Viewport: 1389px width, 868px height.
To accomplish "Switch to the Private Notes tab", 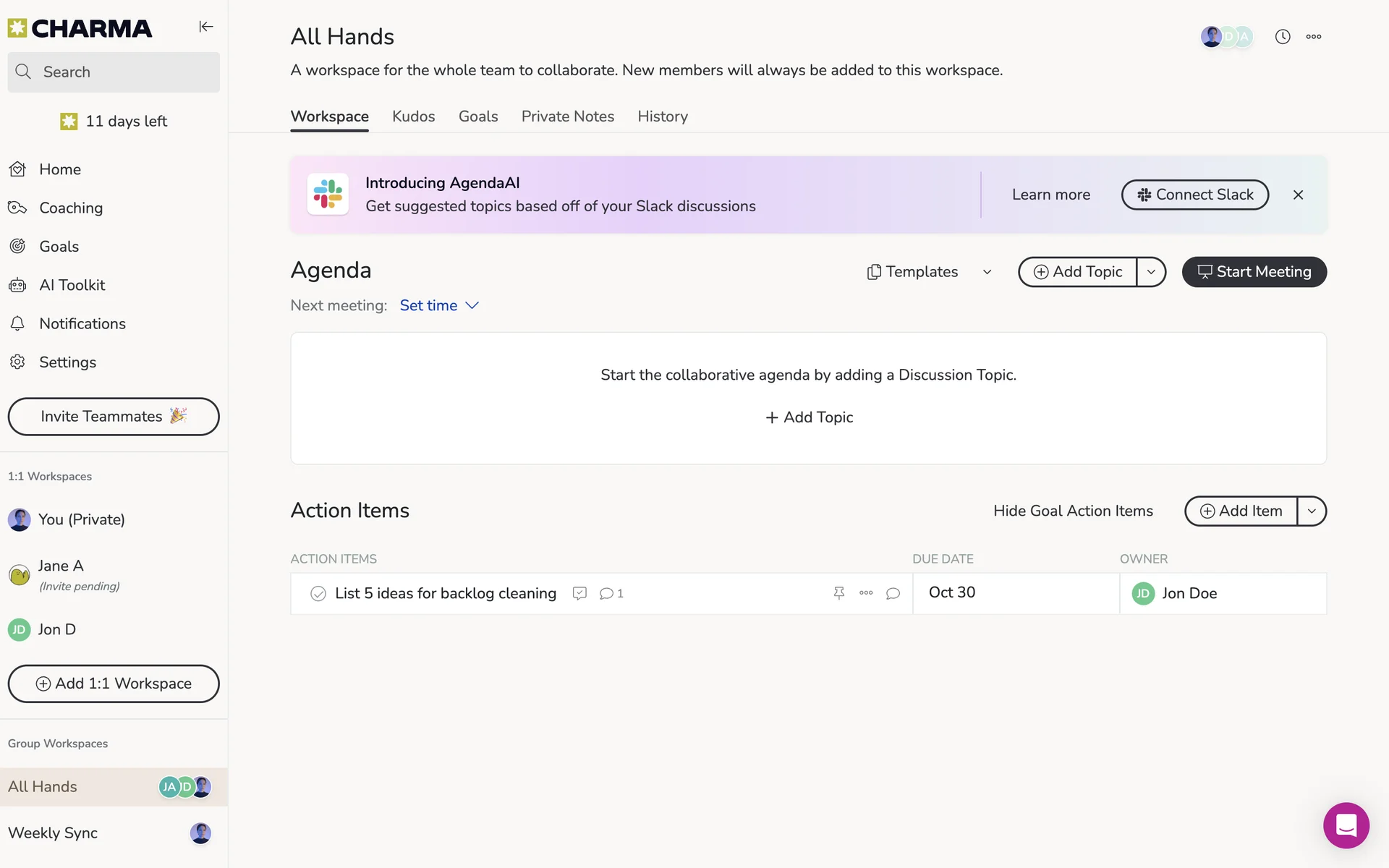I will [567, 116].
